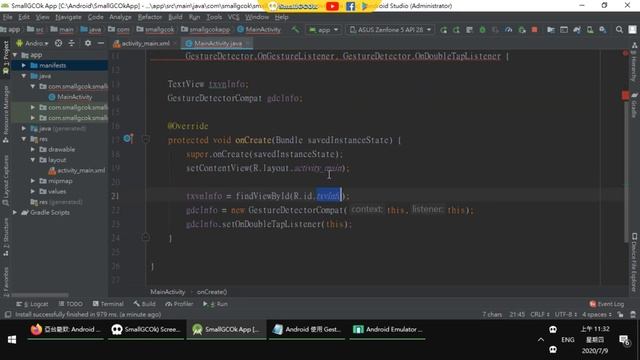Image resolution: width=640 pixels, height=360 pixels.
Task: Switch to Android Emulator in taskbar
Action: [x=387, y=330]
